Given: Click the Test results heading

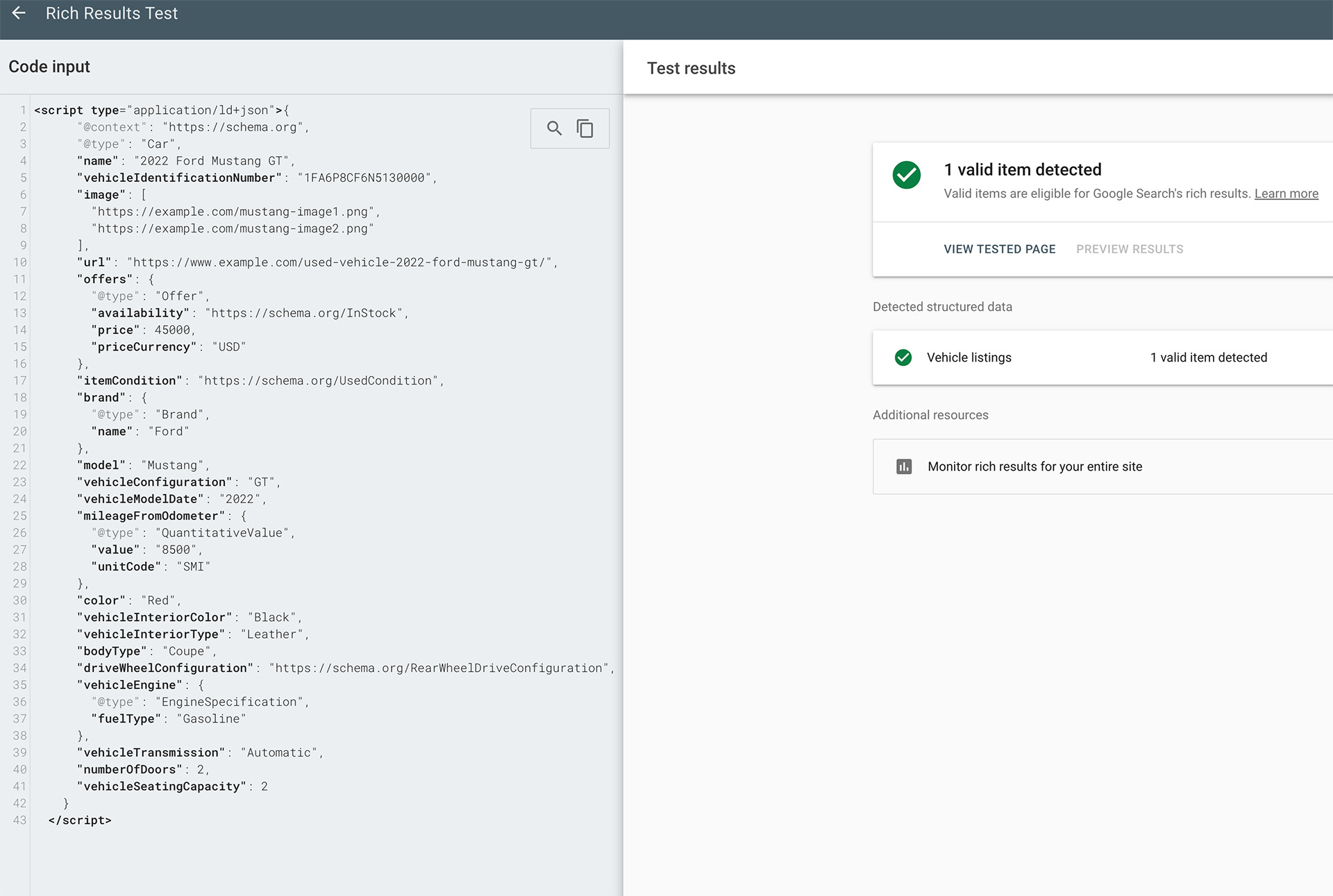Looking at the screenshot, I should pos(691,68).
